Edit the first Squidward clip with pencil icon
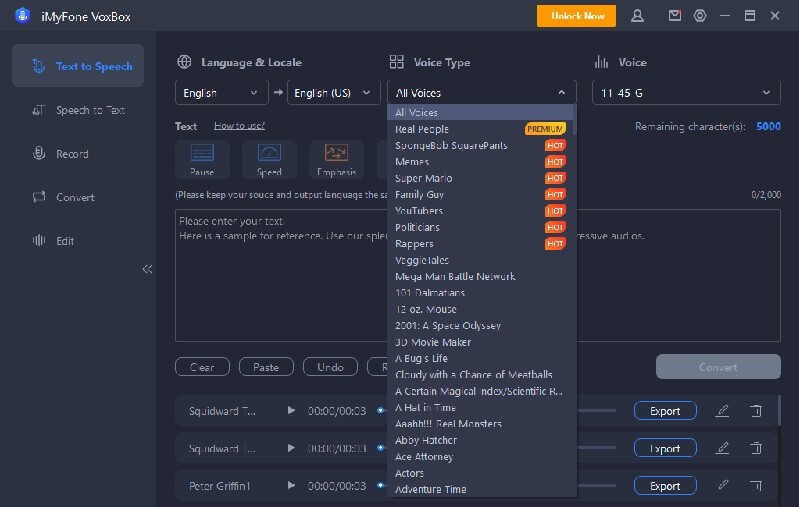799x507 pixels. coord(723,410)
